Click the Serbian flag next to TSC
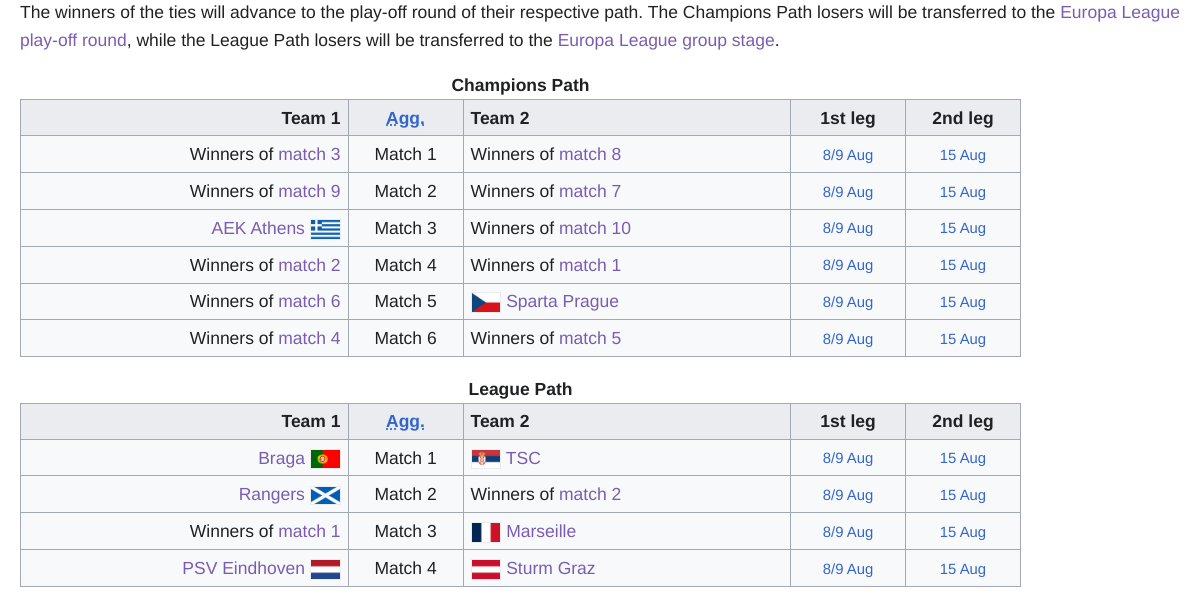Image resolution: width=1192 pixels, height=601 pixels. coord(486,459)
